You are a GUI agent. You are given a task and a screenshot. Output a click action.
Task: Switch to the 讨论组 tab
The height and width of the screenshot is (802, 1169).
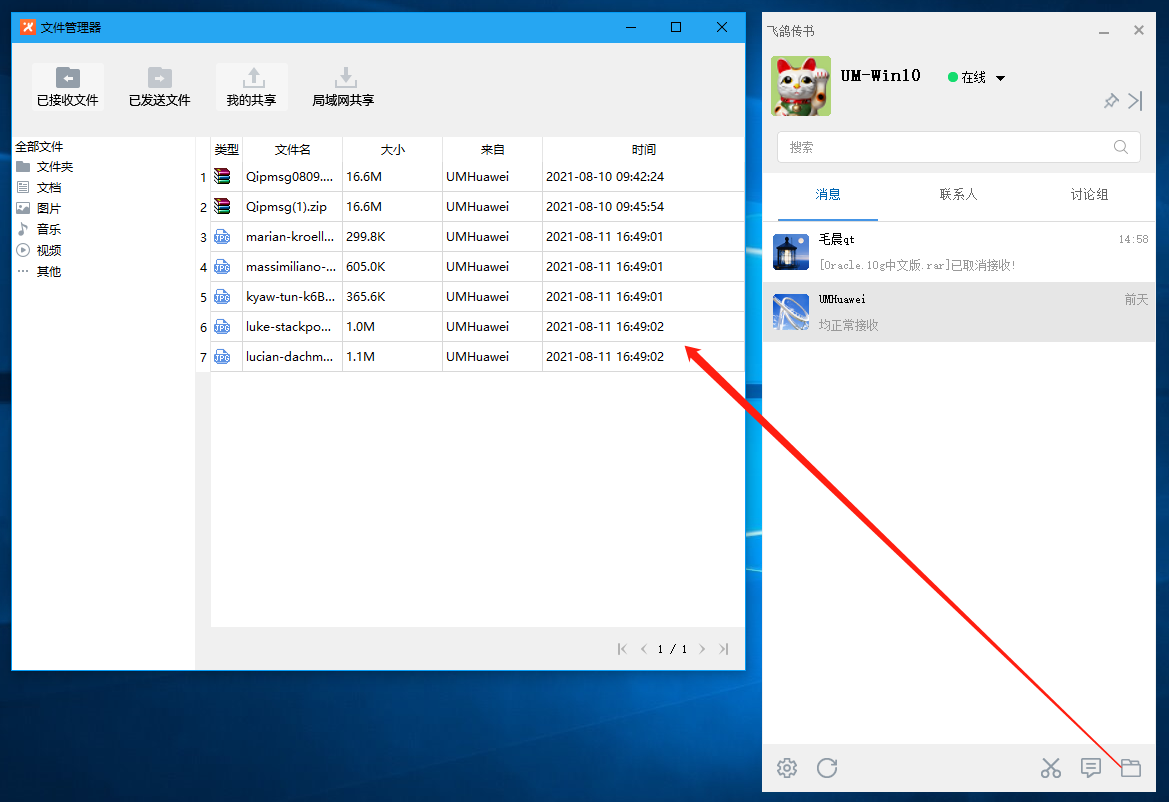click(x=1089, y=194)
